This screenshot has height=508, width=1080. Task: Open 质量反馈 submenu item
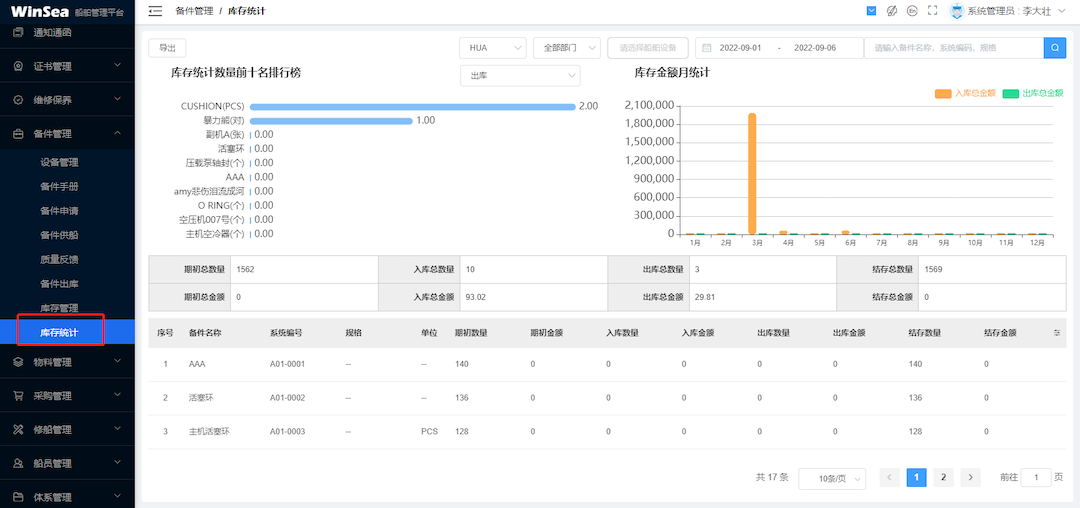point(59,260)
